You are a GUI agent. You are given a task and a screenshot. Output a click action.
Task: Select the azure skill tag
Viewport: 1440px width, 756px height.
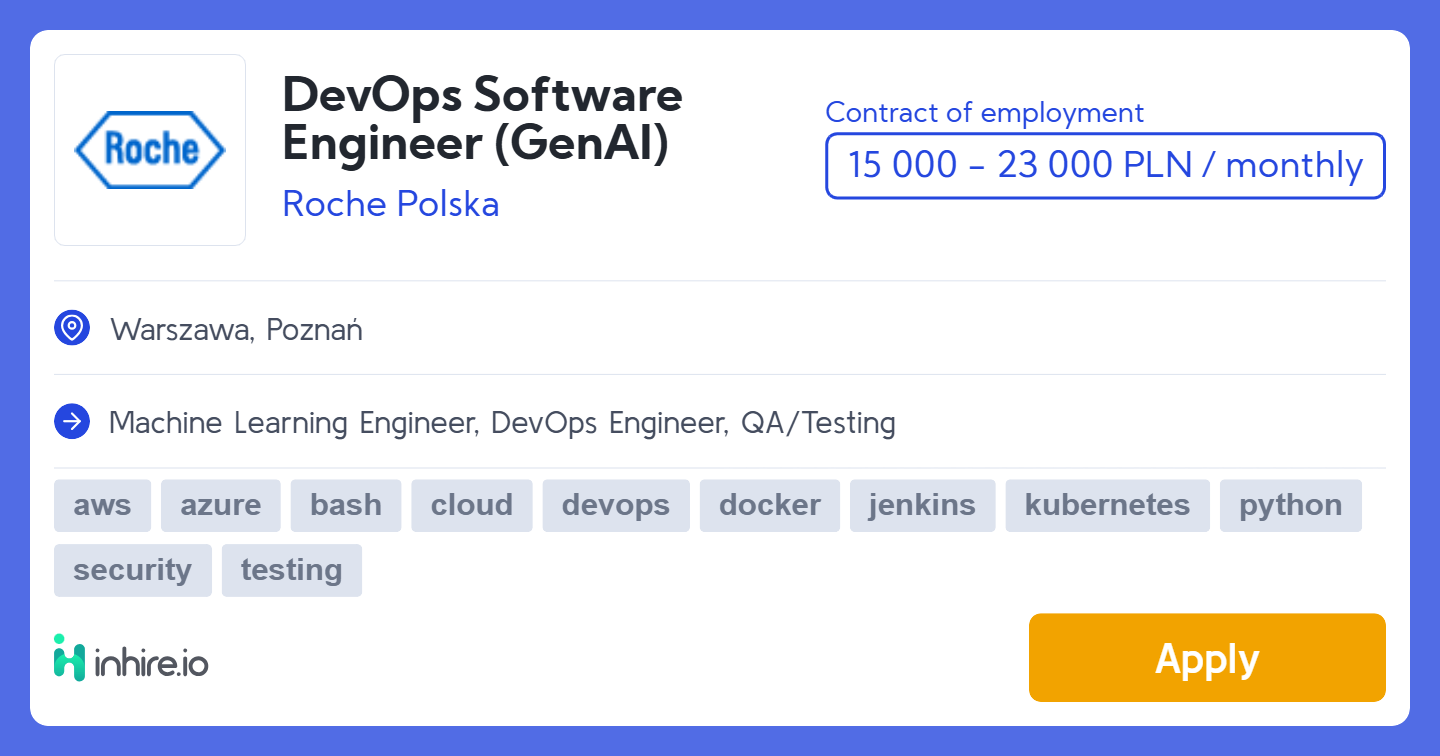coord(220,505)
